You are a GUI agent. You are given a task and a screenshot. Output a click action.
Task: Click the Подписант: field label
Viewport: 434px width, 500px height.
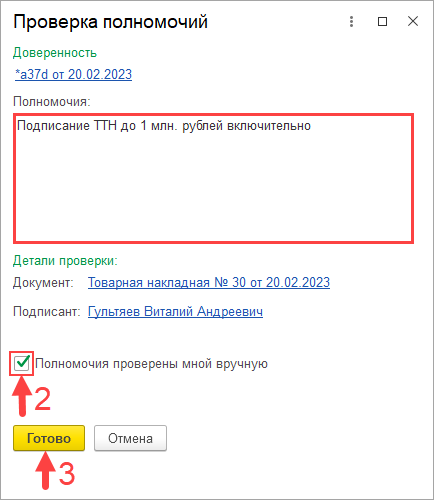click(x=47, y=312)
